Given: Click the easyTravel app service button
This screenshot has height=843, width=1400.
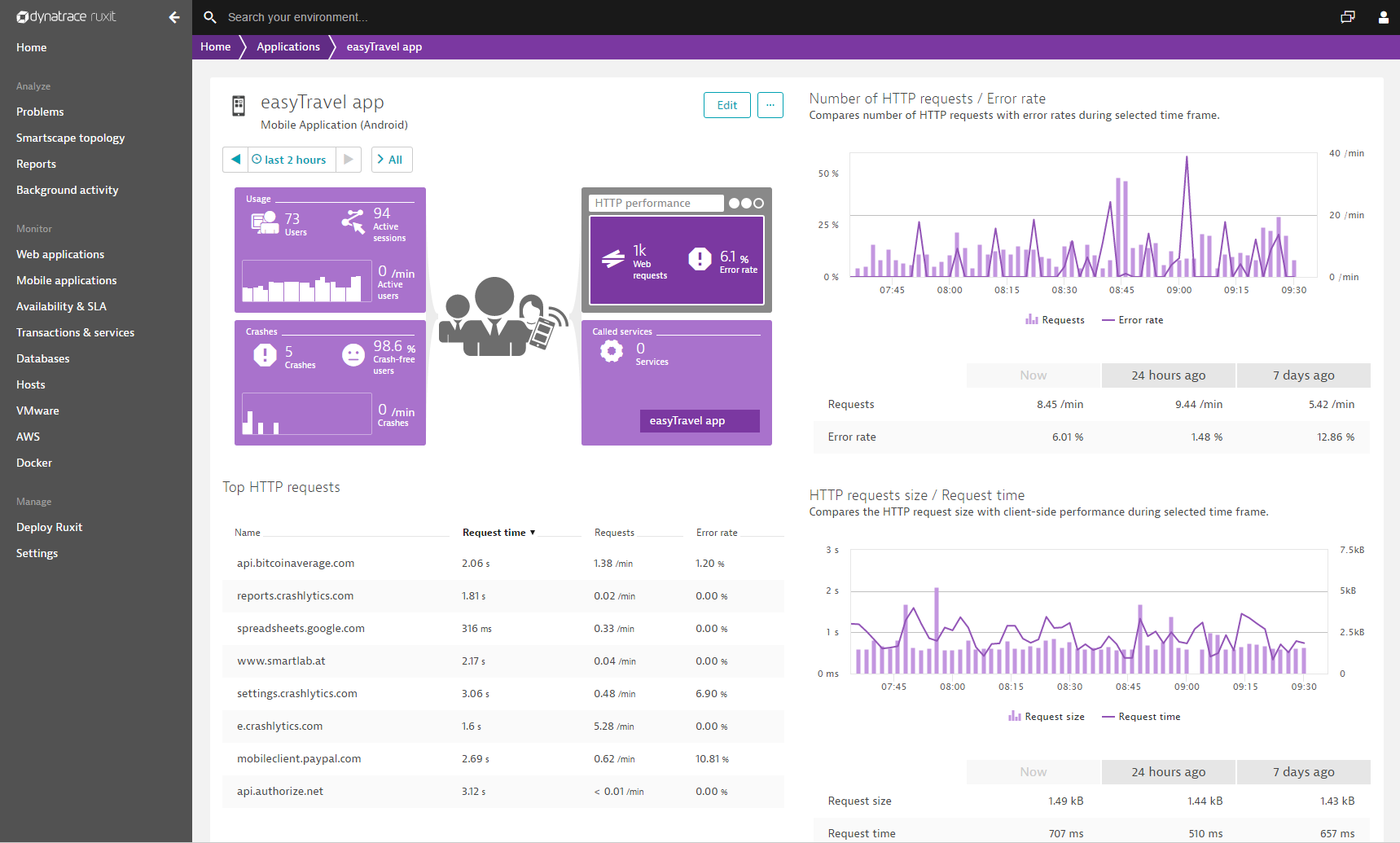Looking at the screenshot, I should tap(700, 420).
